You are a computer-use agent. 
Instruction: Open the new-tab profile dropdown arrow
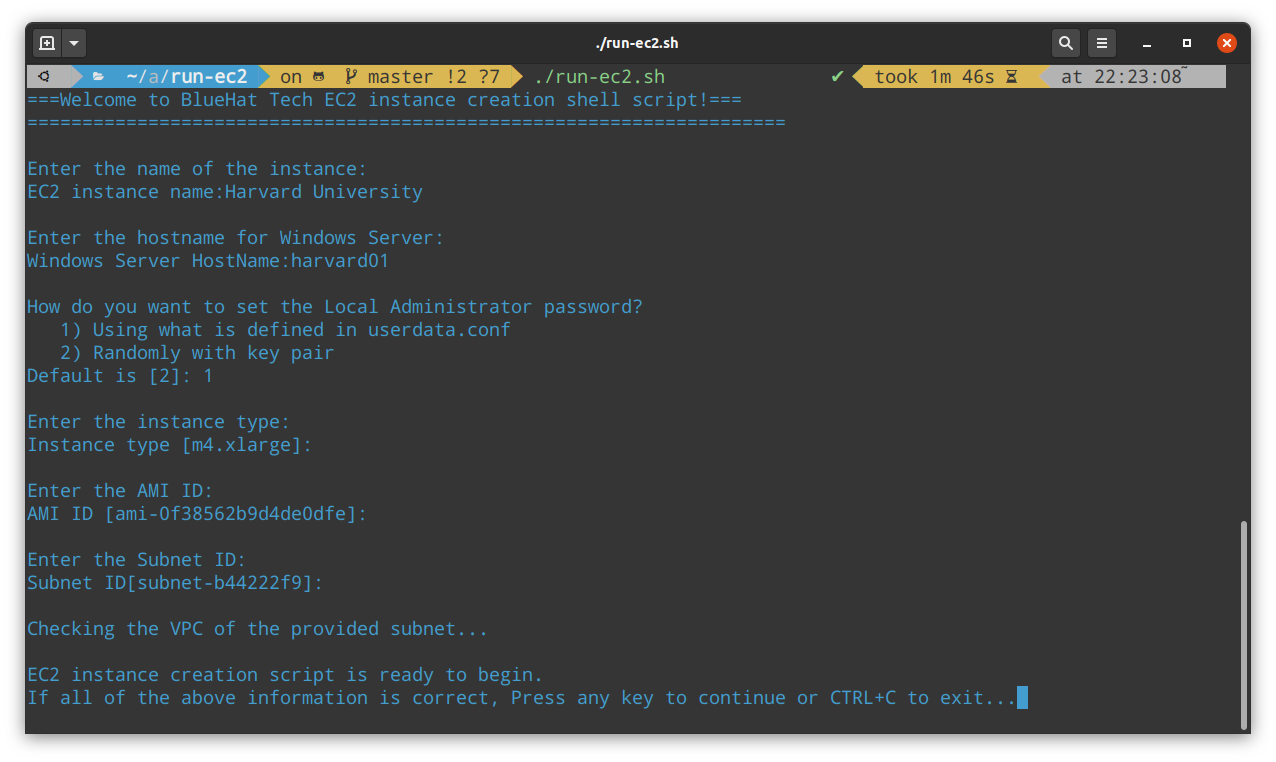click(x=72, y=43)
